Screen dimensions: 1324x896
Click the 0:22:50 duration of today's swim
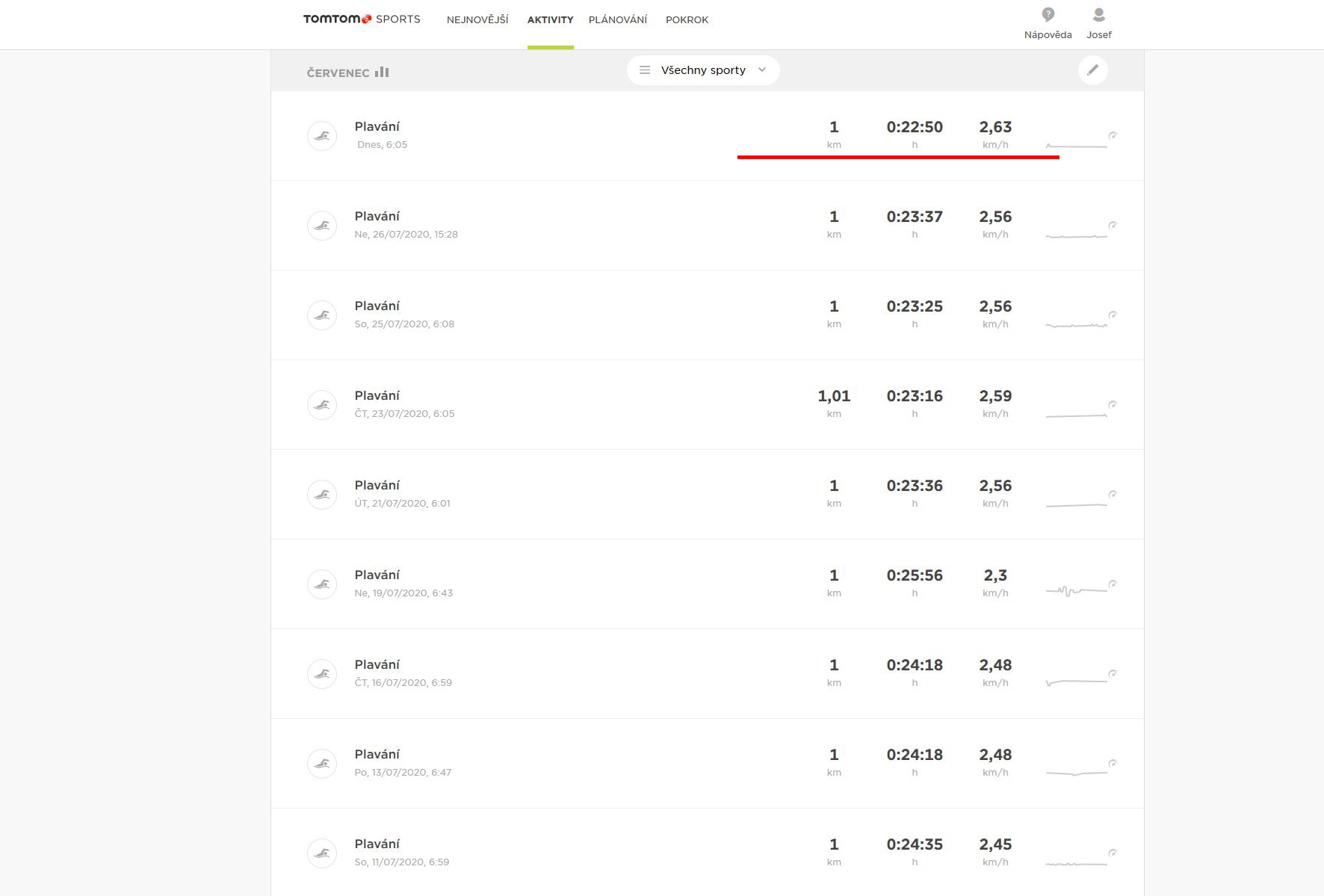(915, 127)
